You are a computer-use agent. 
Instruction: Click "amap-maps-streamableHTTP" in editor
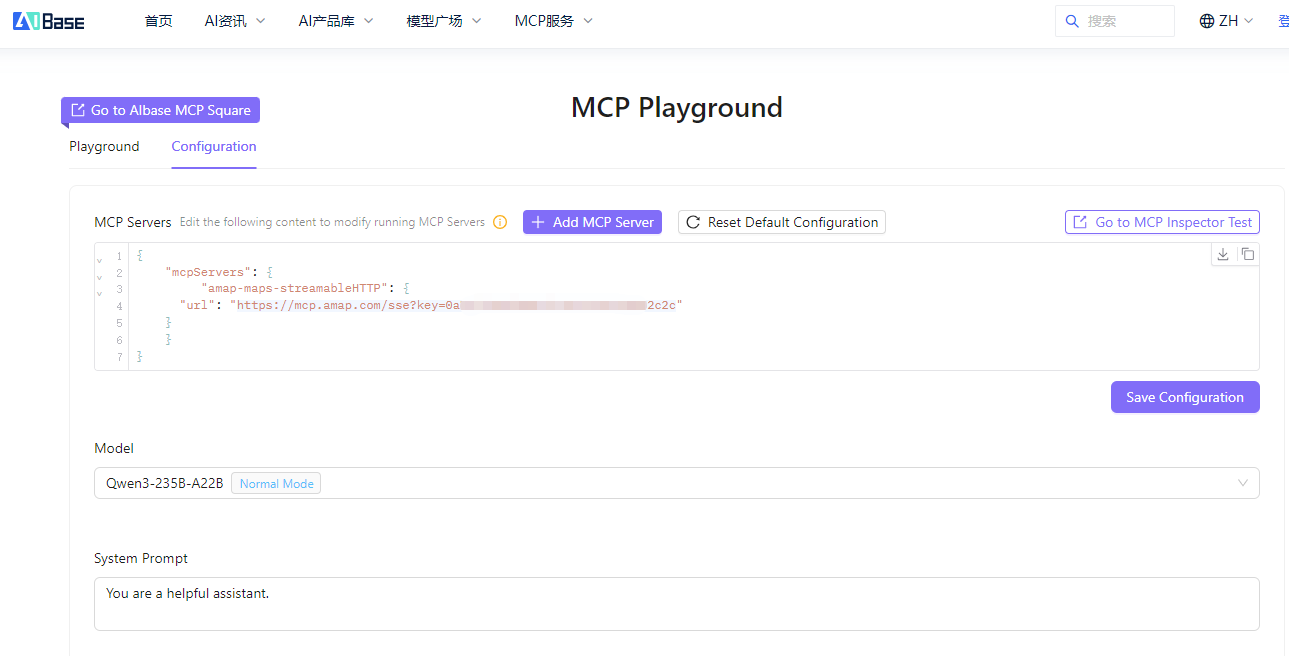[x=294, y=289]
